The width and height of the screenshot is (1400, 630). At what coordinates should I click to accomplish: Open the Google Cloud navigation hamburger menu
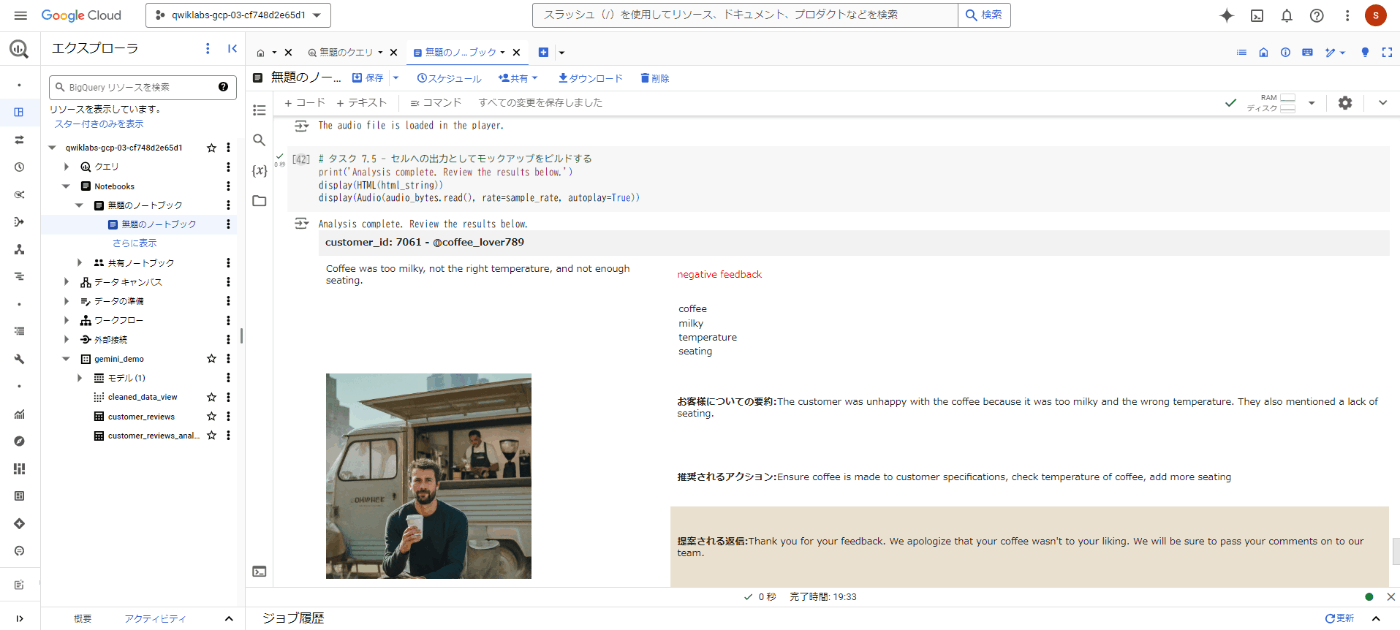pos(20,15)
